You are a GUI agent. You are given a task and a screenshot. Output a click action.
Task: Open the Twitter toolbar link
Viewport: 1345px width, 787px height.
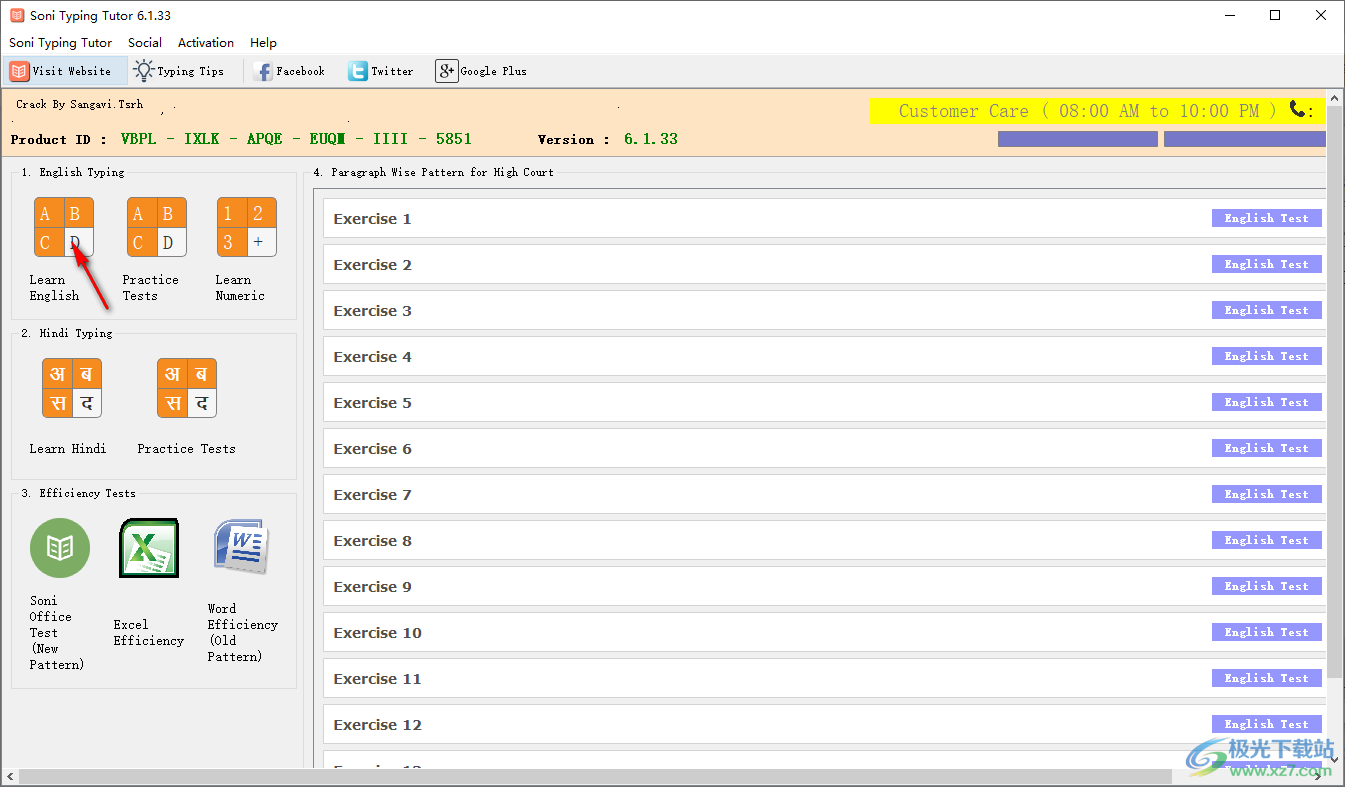click(381, 71)
